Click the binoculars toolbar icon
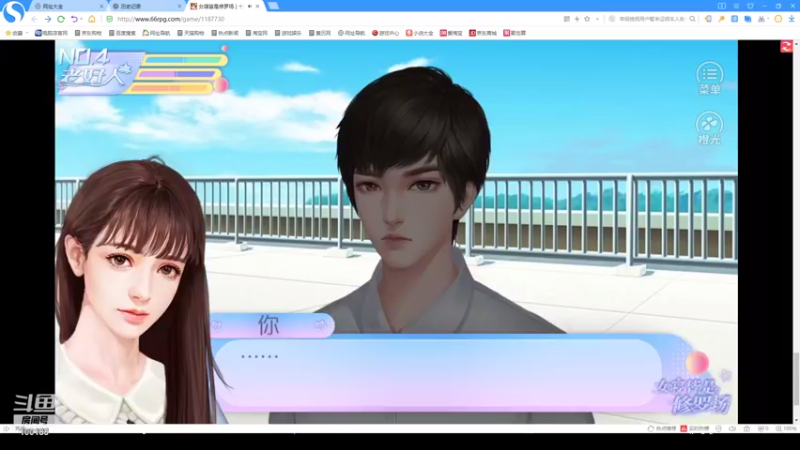800x450 pixels. coord(762,19)
